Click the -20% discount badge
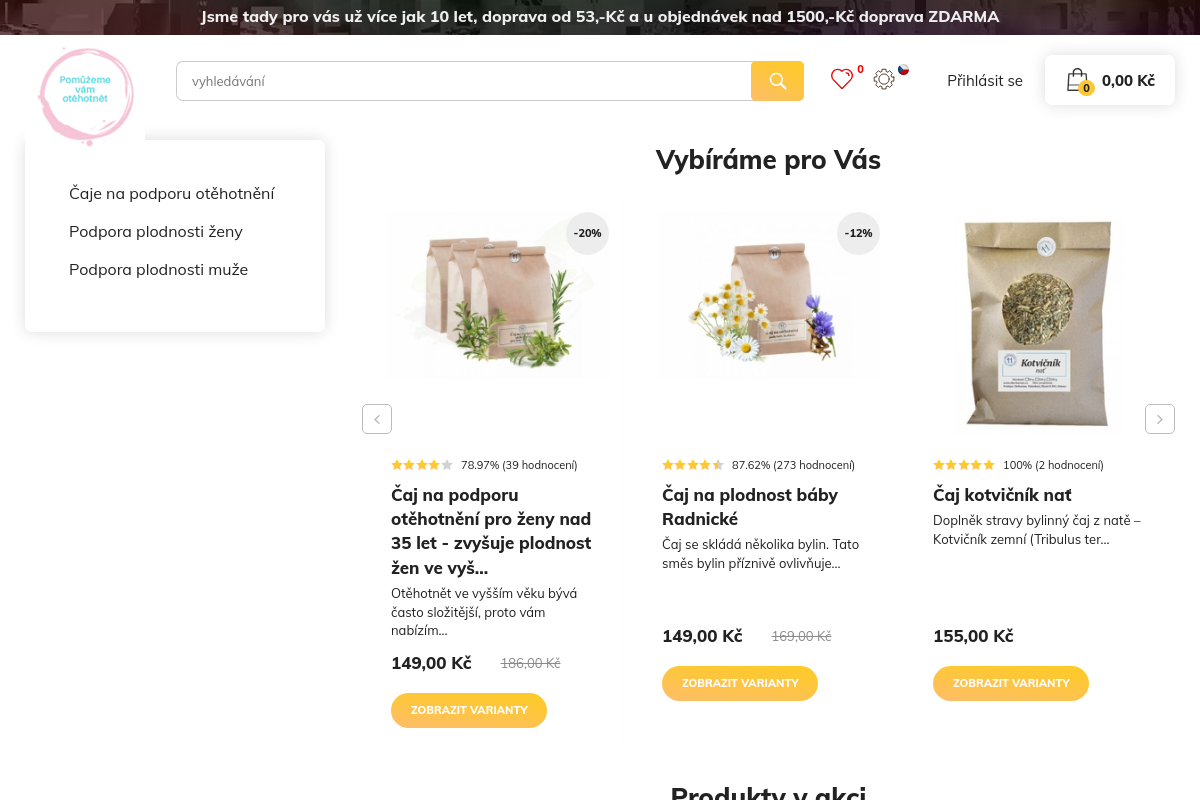Viewport: 1200px width, 800px height. [x=587, y=233]
